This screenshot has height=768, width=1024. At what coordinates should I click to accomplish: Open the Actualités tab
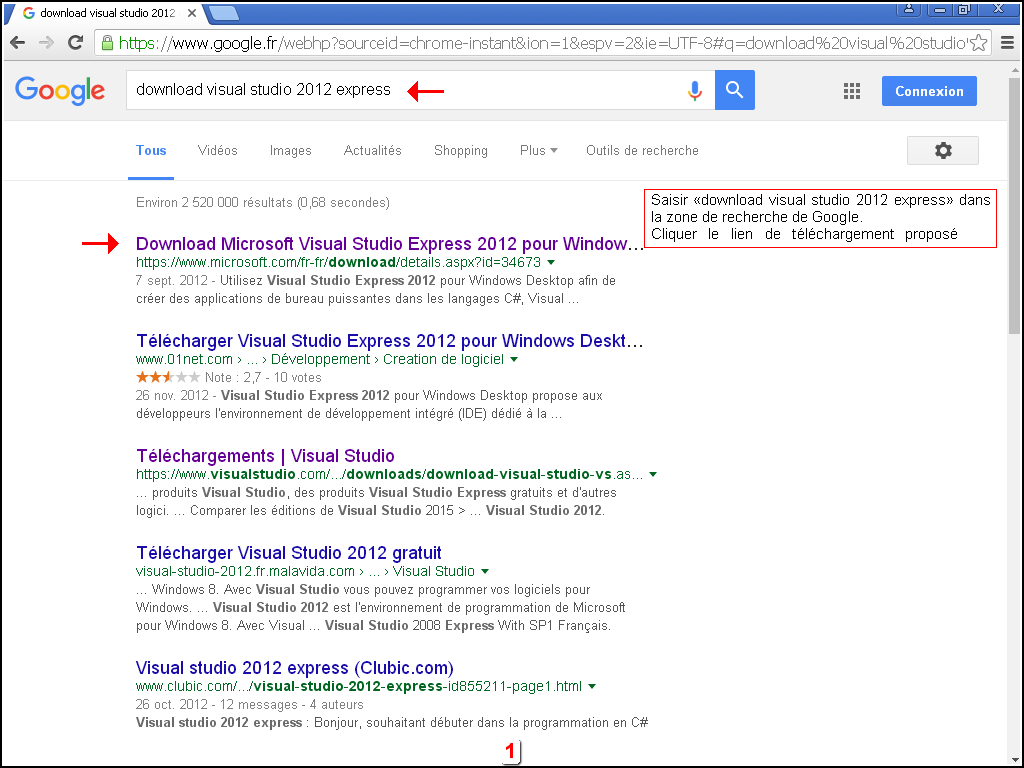372,151
